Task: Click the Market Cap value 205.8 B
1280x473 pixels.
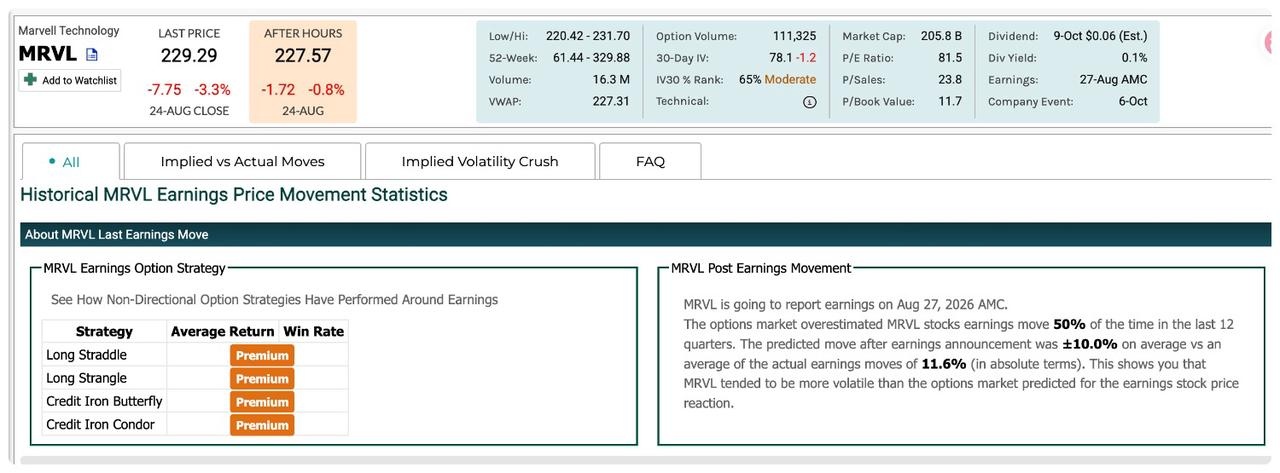Action: click(941, 36)
